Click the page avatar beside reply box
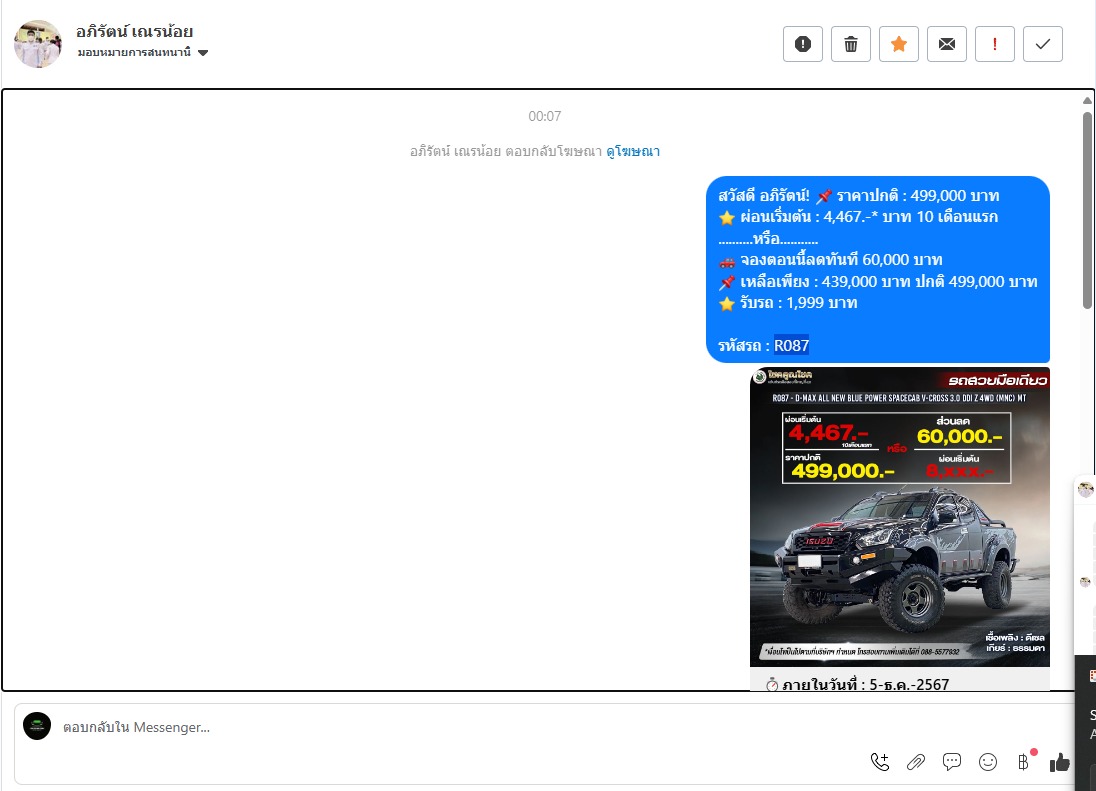The height and width of the screenshot is (791, 1096). pyautogui.click(x=37, y=726)
